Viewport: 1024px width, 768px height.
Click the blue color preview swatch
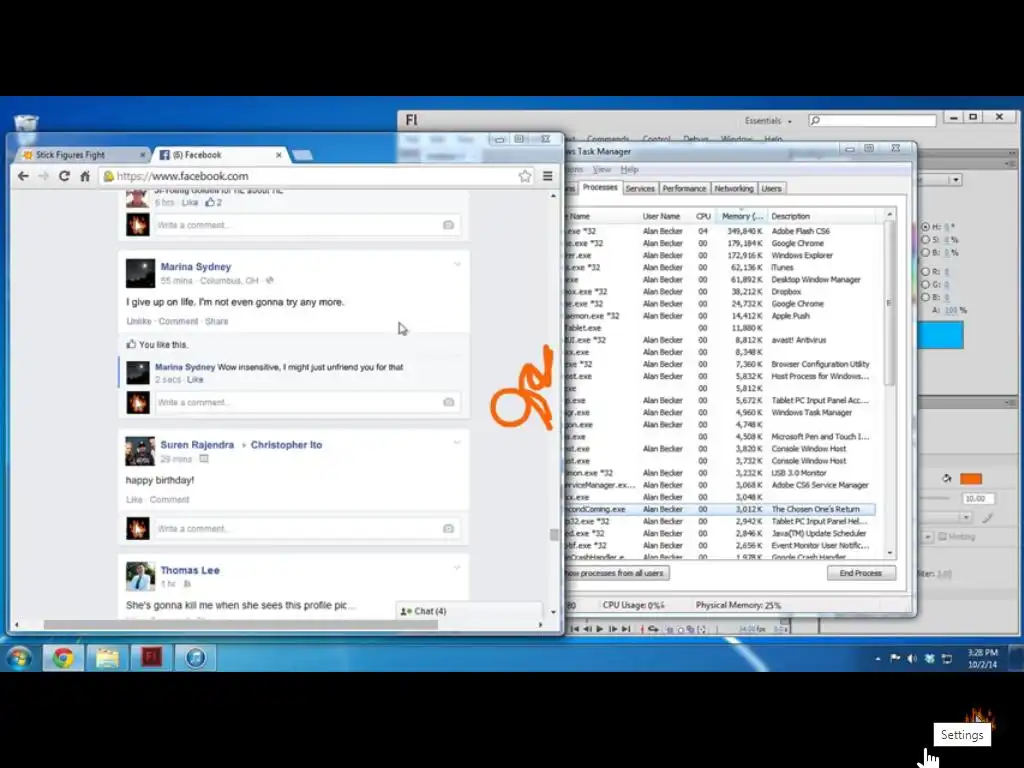[940, 336]
